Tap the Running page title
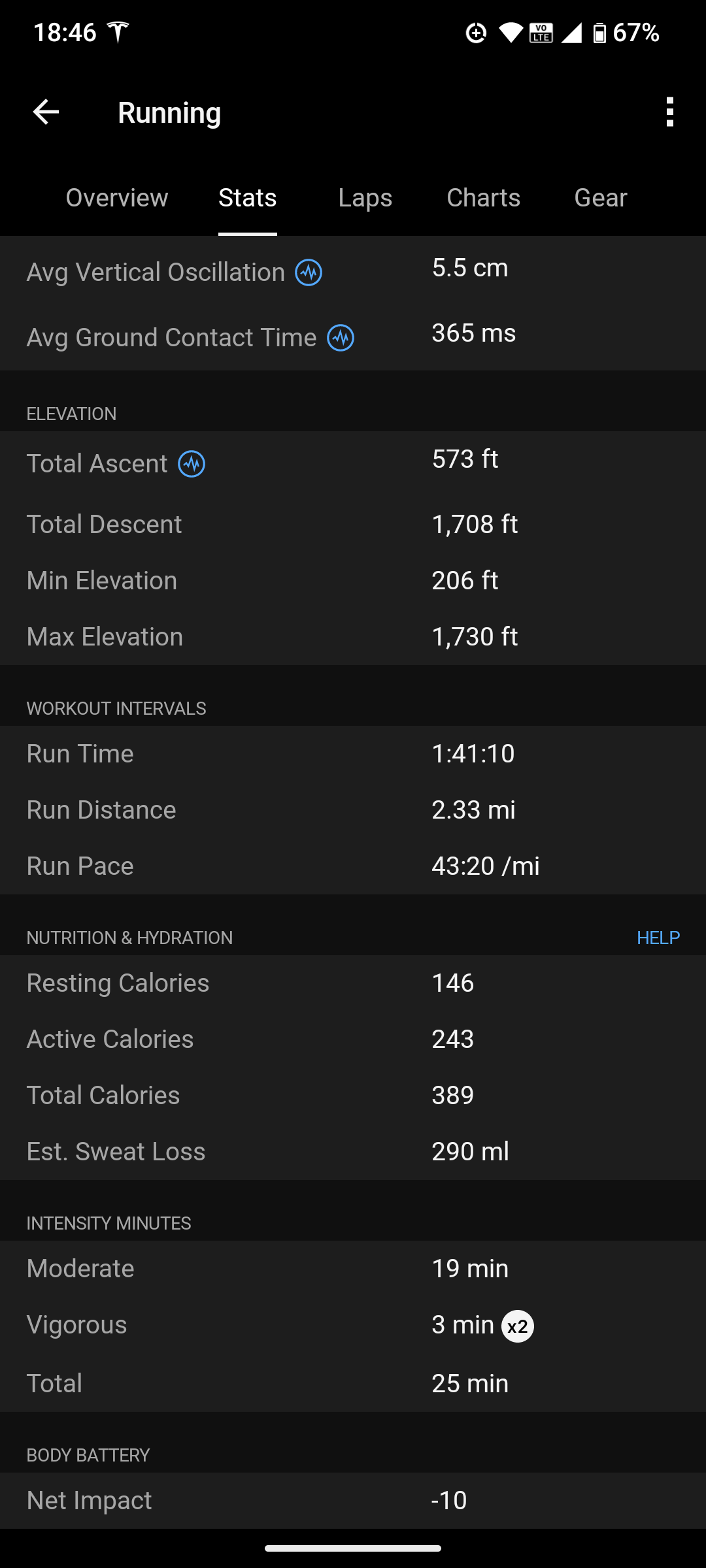The image size is (706, 1568). (169, 112)
